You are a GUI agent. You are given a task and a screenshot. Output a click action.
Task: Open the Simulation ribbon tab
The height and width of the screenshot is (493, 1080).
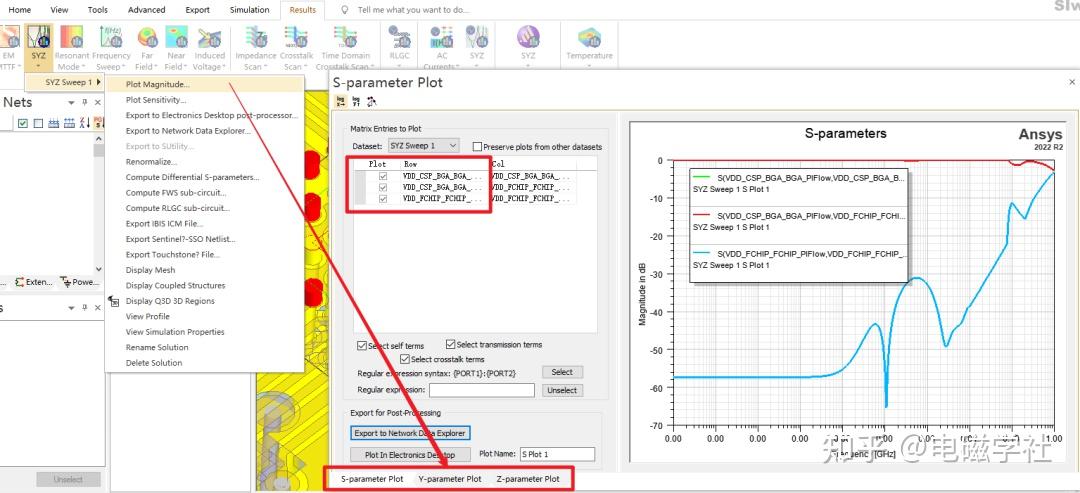249,10
